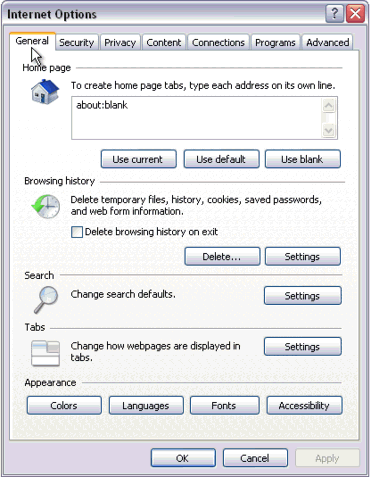
Task: Open the Delete... browsing history dialog
Action: tap(222, 256)
